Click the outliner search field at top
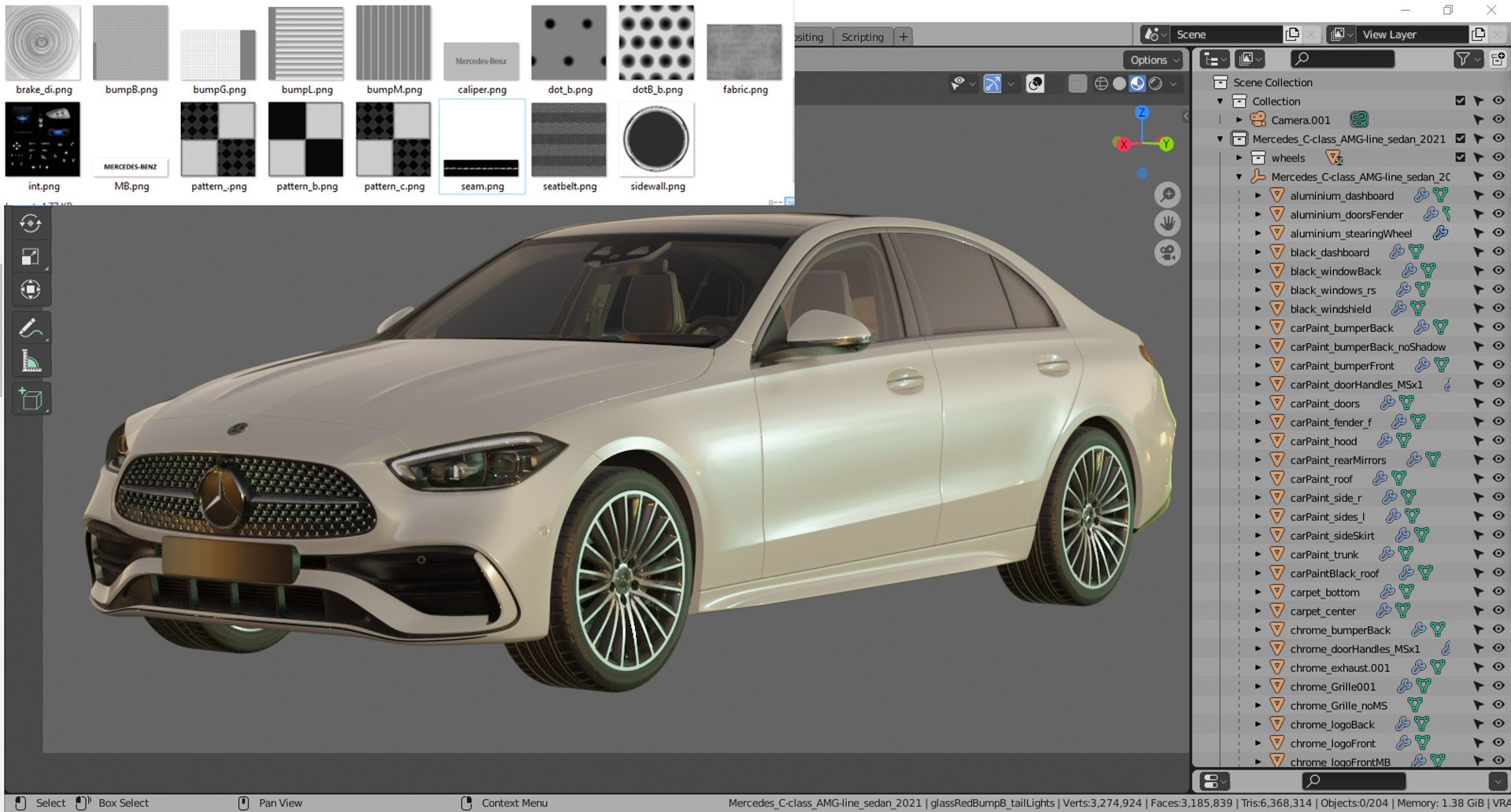The width and height of the screenshot is (1511, 812). 1343,59
